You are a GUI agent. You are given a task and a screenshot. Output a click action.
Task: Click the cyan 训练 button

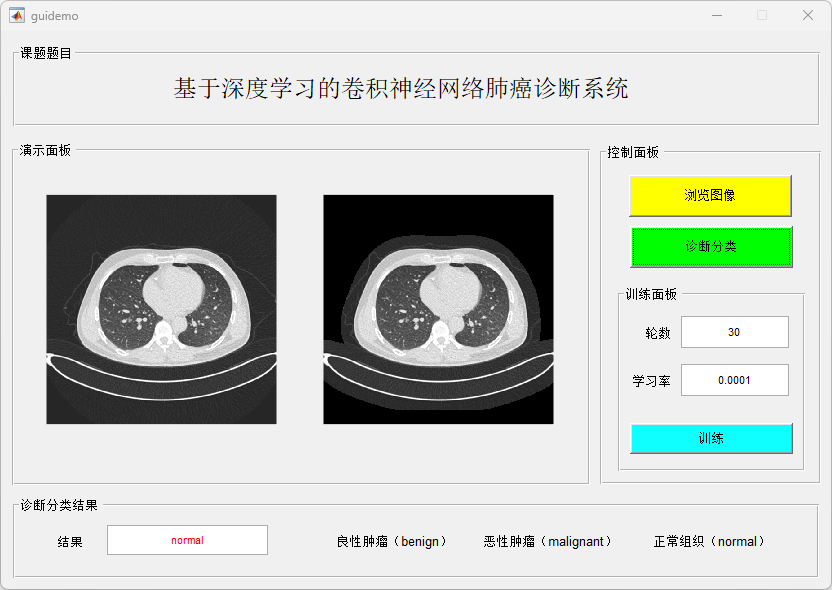coord(711,438)
